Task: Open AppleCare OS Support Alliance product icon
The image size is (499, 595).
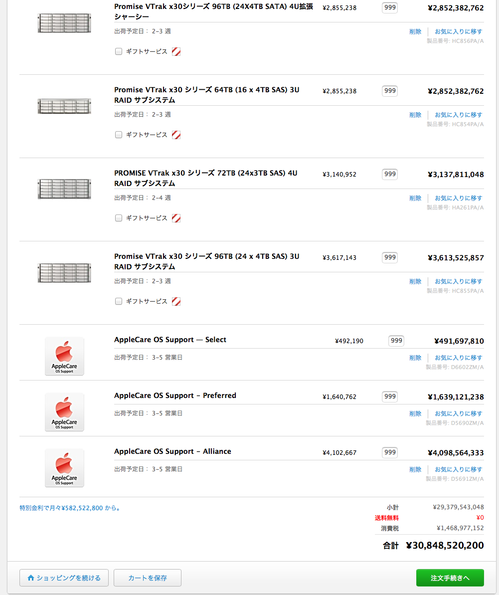Action: [x=65, y=468]
